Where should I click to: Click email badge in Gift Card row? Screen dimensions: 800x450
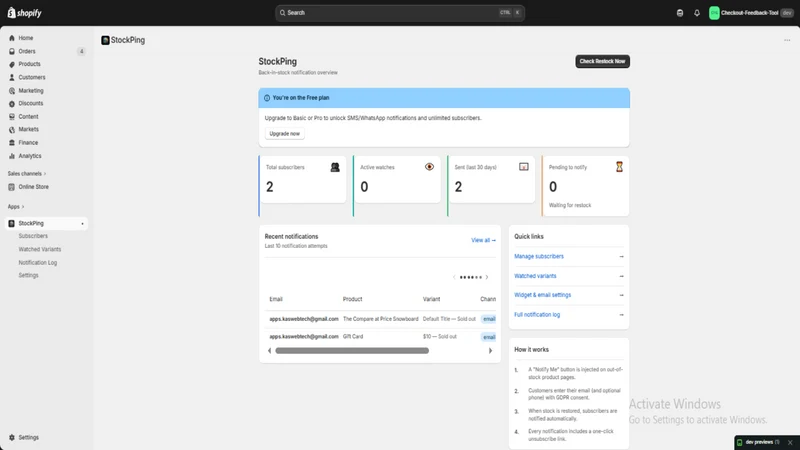pyautogui.click(x=489, y=337)
